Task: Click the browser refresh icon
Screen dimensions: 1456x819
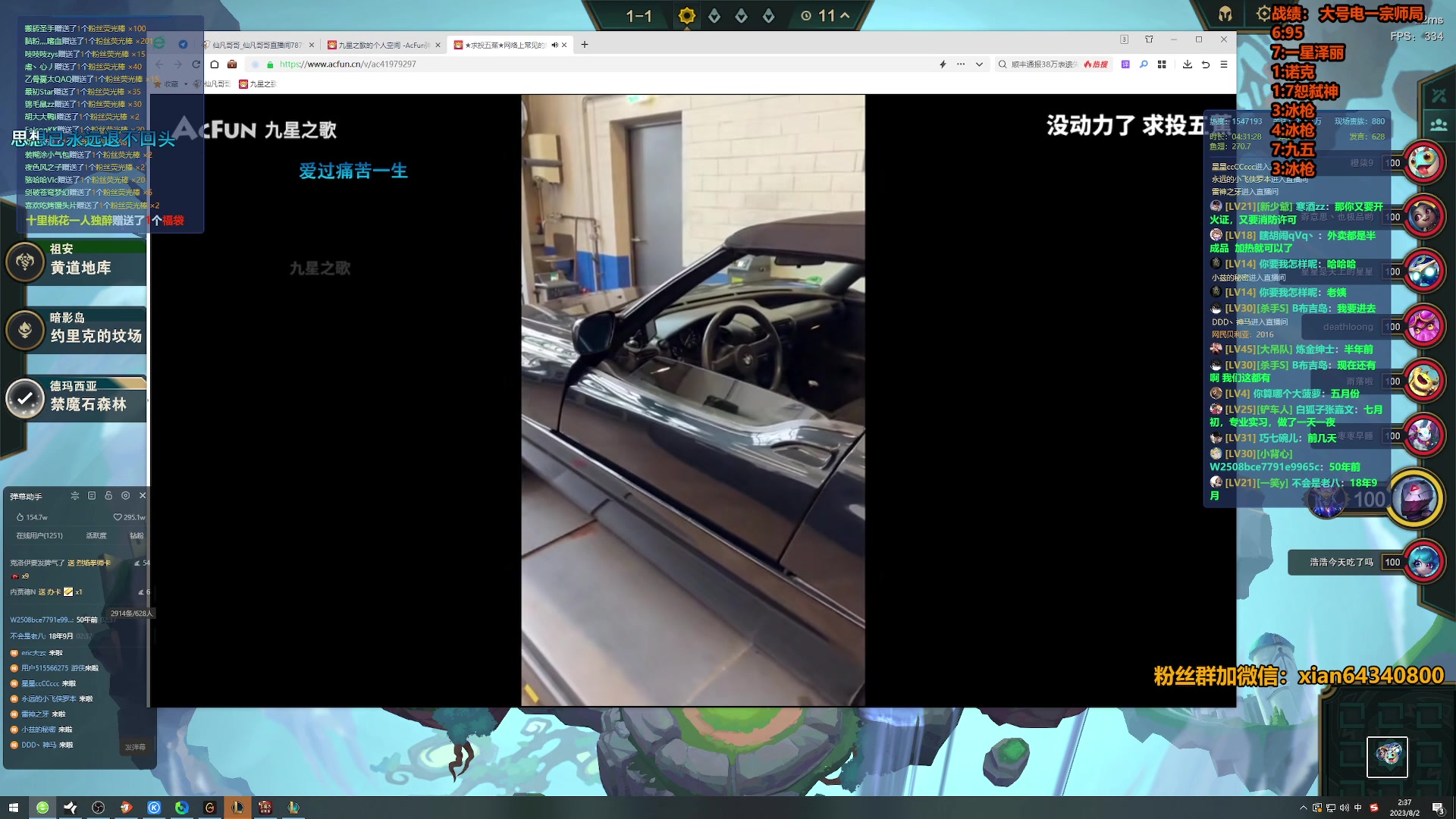Action: (196, 64)
